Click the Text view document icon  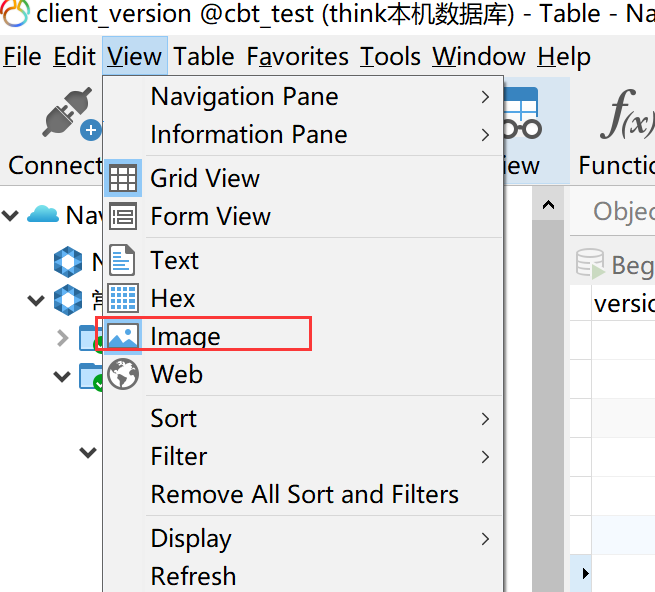click(x=123, y=261)
